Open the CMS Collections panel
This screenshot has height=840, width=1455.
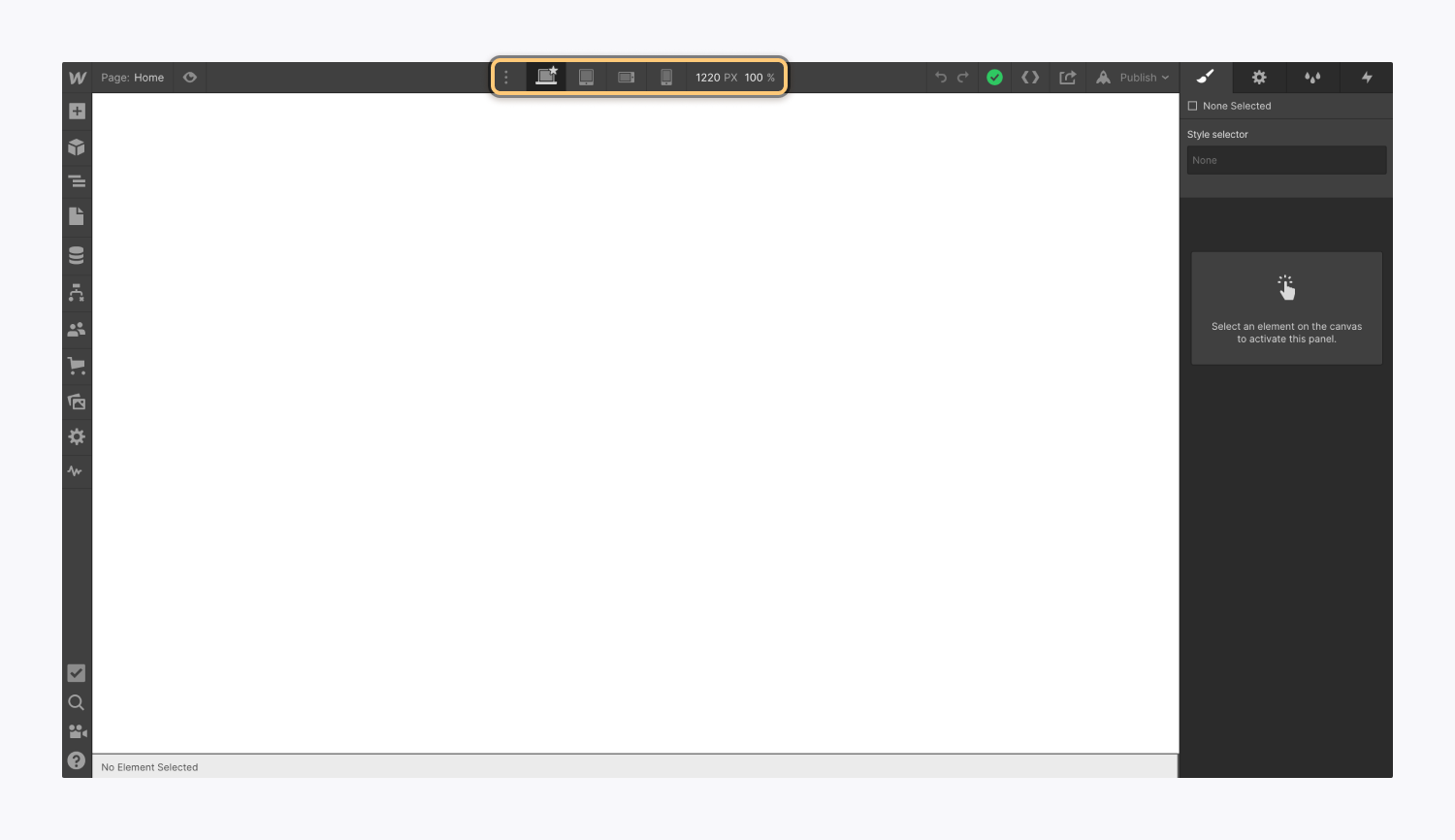pyautogui.click(x=77, y=255)
